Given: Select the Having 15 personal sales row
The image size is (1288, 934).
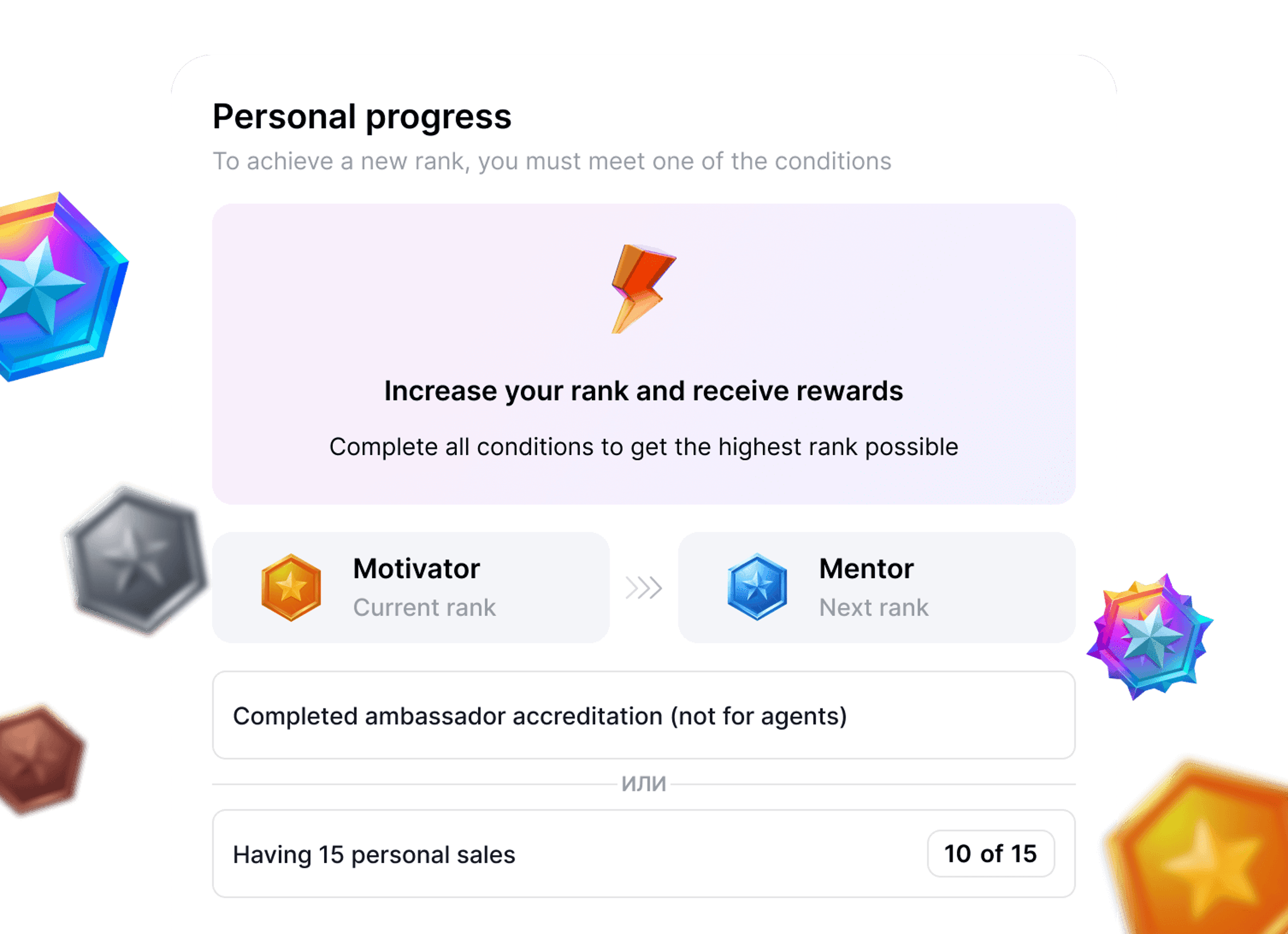Looking at the screenshot, I should click(643, 853).
